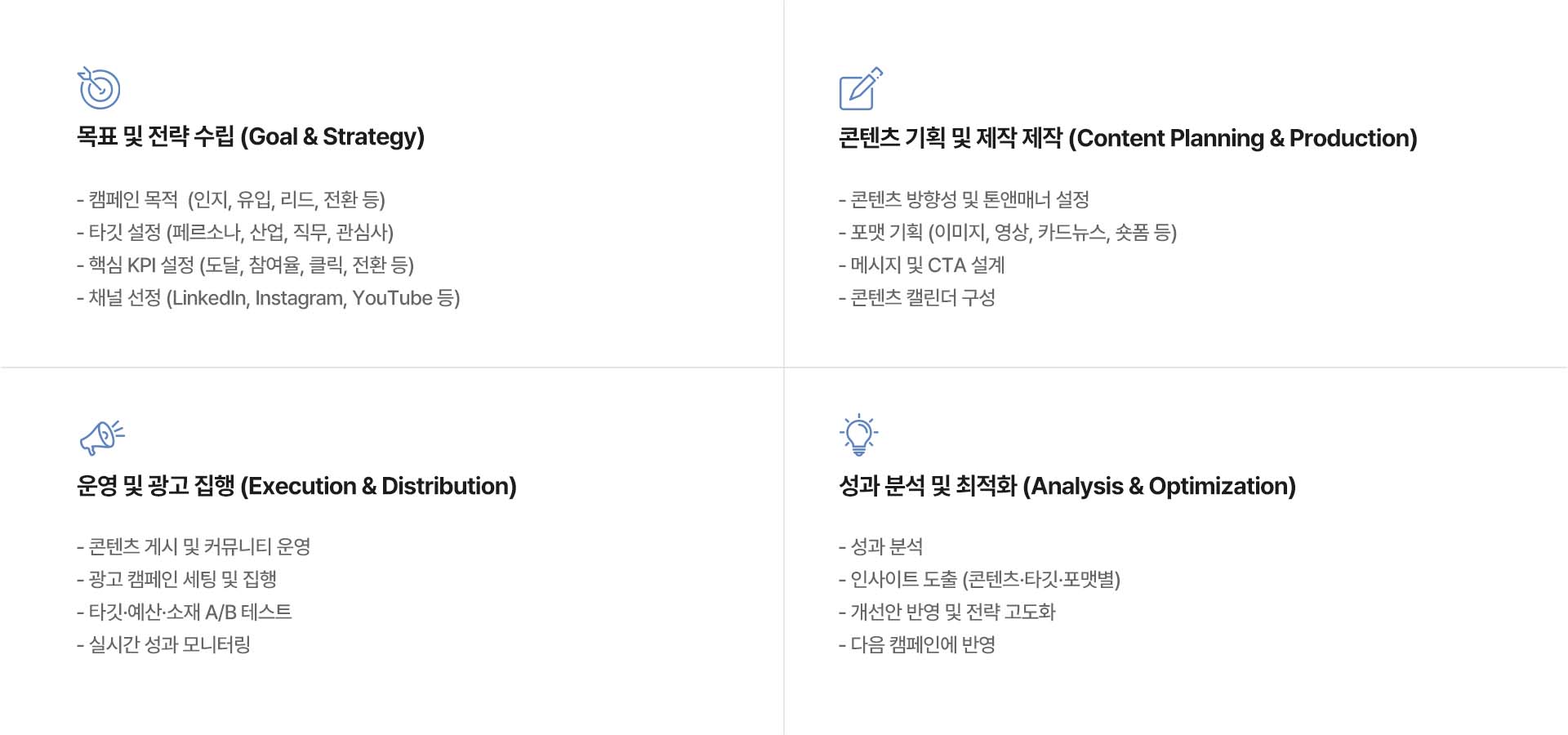
Task: Click the 타깃 설정 페르소나 line
Action: (x=235, y=233)
